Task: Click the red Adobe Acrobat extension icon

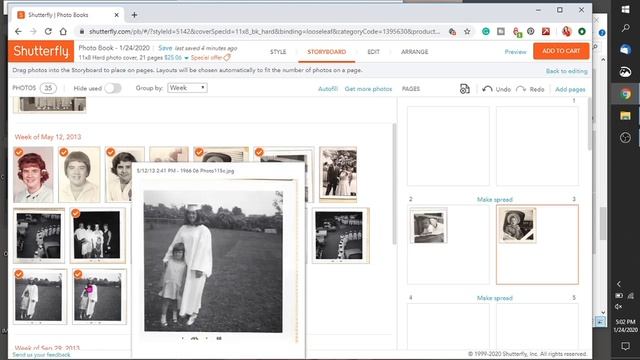Action: [x=546, y=31]
